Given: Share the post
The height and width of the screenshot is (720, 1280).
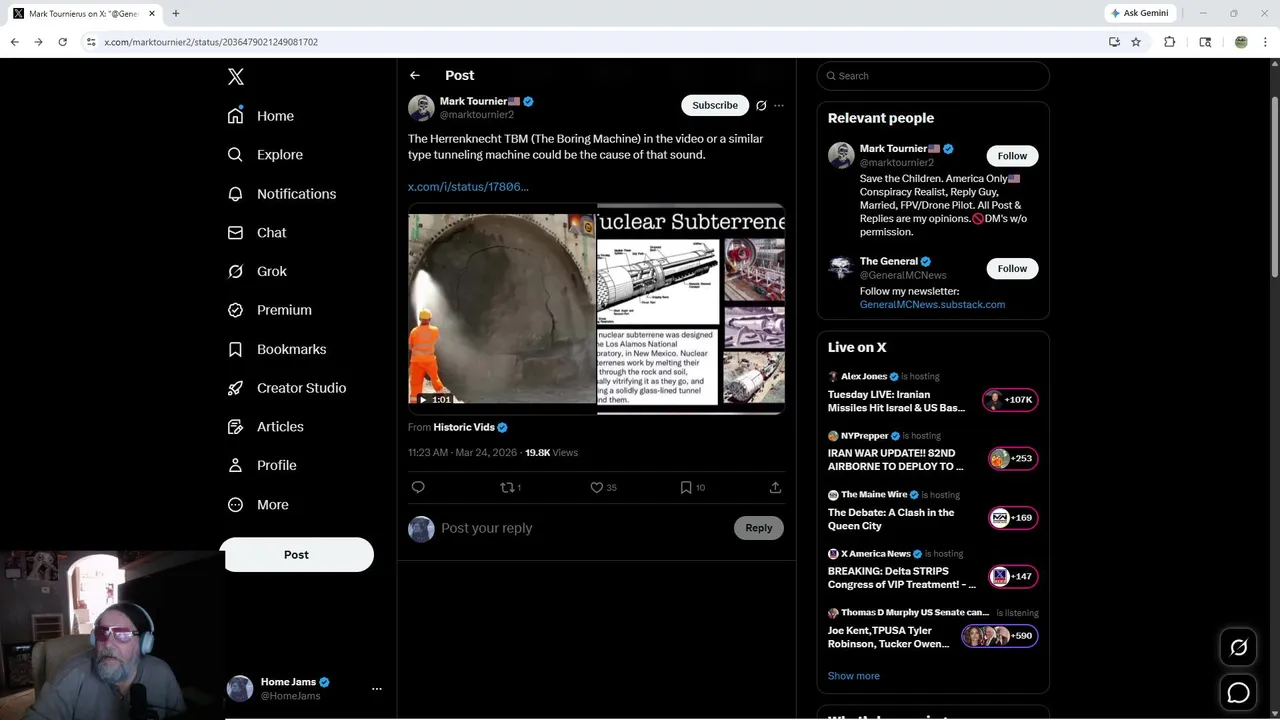Looking at the screenshot, I should coord(775,487).
